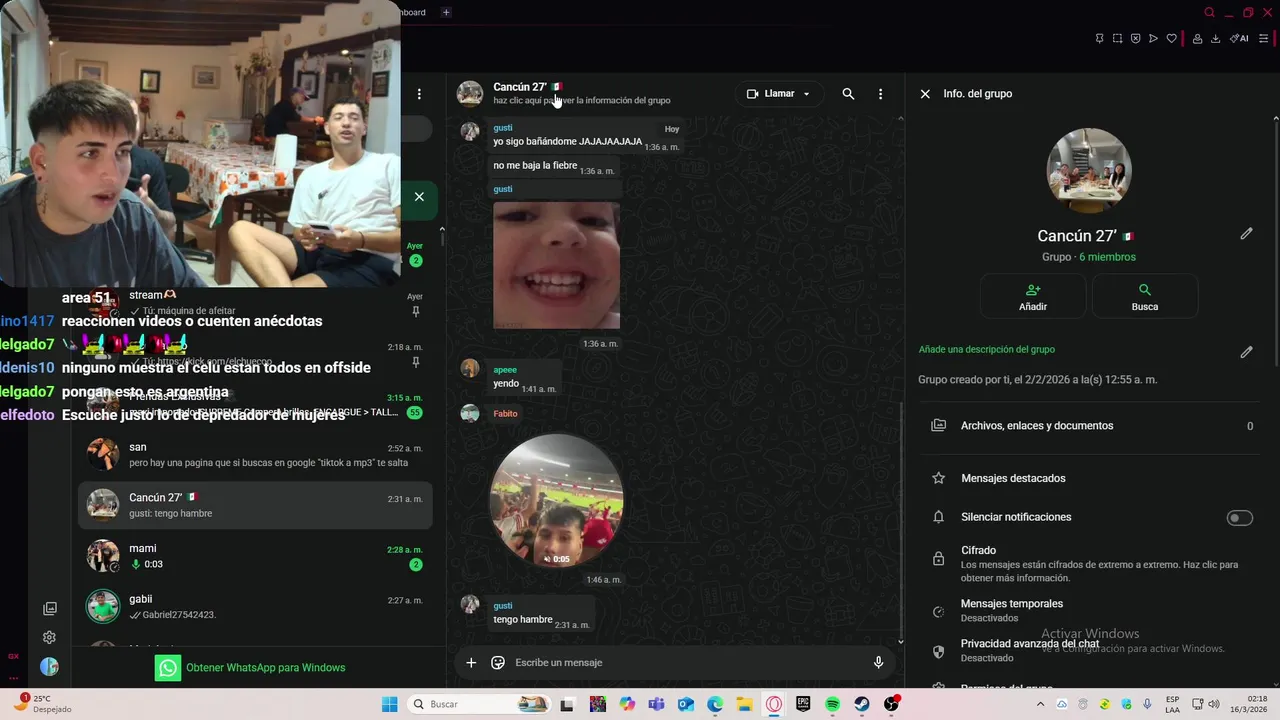Open Mensajes temporales setting
The width and height of the screenshot is (1280, 720).
coord(1091,611)
